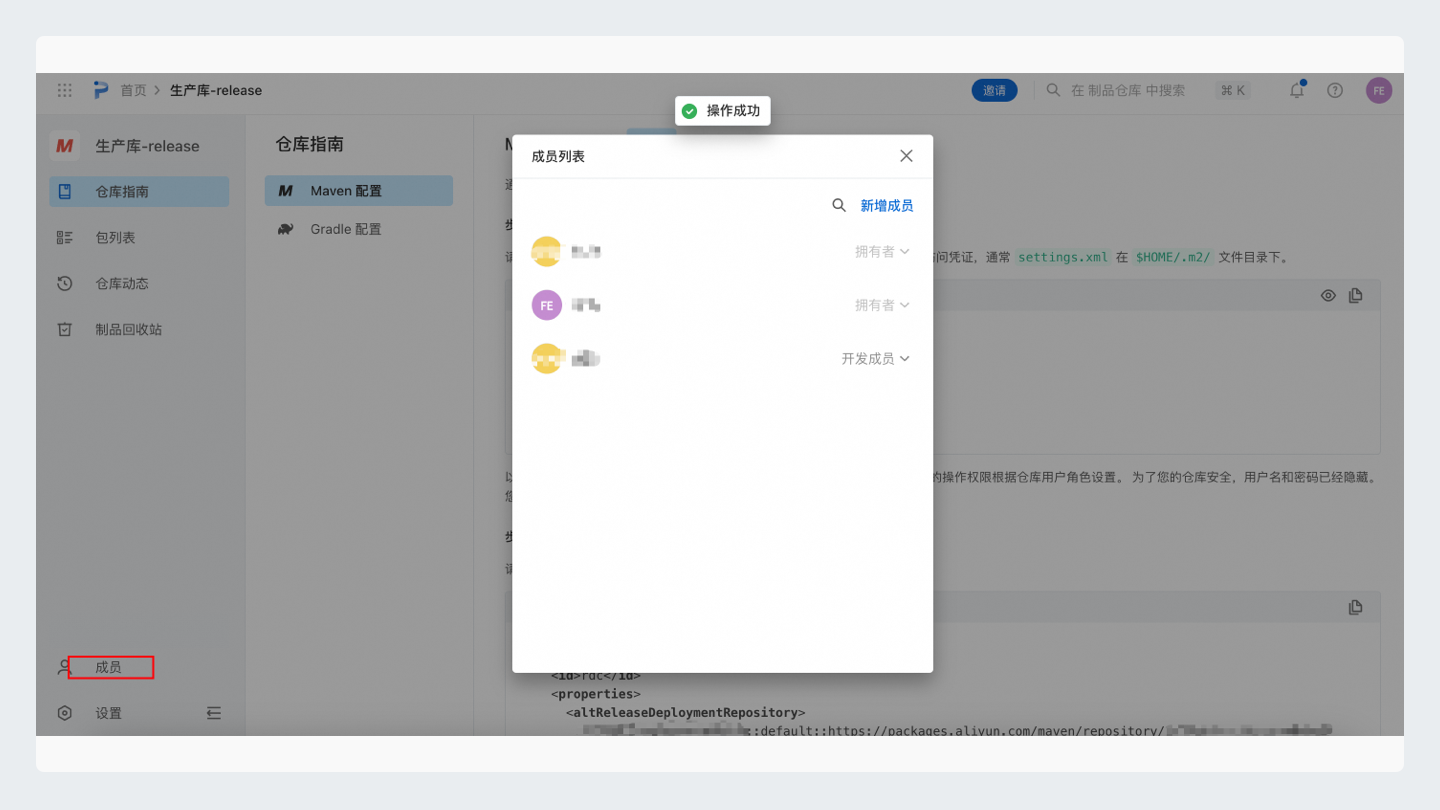The width and height of the screenshot is (1440, 810).
Task: Click the 包列表 list icon
Action: 65,238
